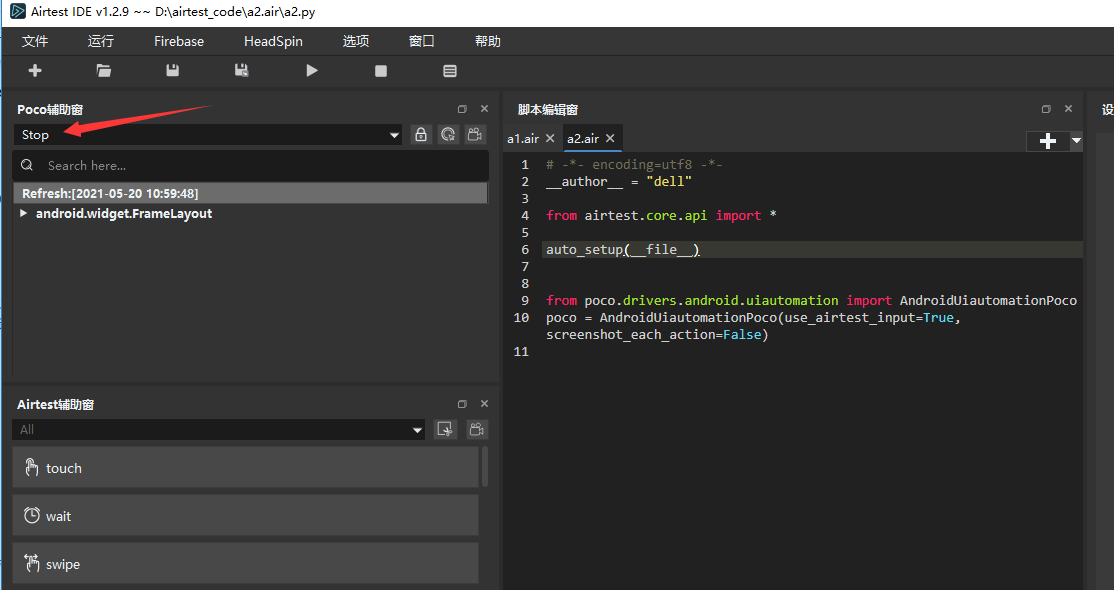Open the dropdown arrow beside plus button
This screenshot has width=1114, height=590.
[x=1076, y=141]
